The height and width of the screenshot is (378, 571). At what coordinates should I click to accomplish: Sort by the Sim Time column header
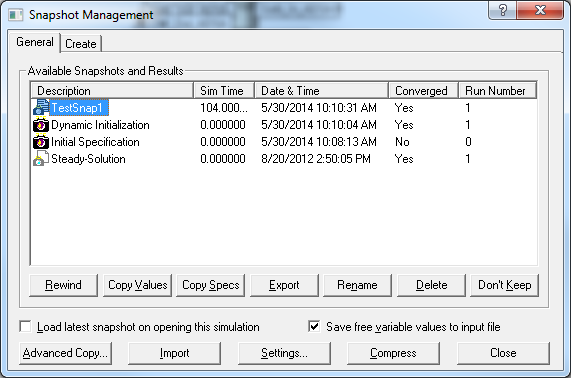(224, 90)
